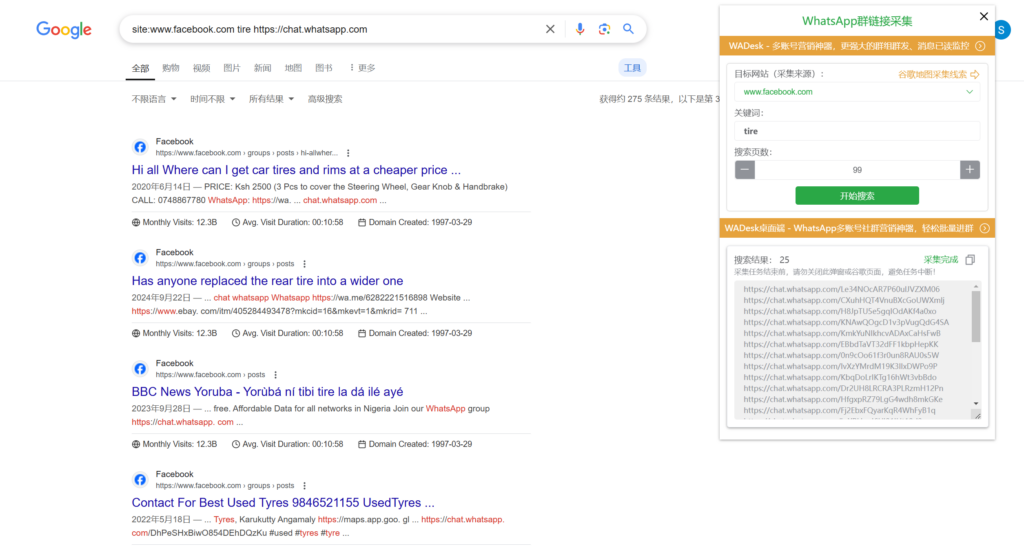Start voice search with microphone icon
This screenshot has height=548, width=1024.
[x=579, y=29]
